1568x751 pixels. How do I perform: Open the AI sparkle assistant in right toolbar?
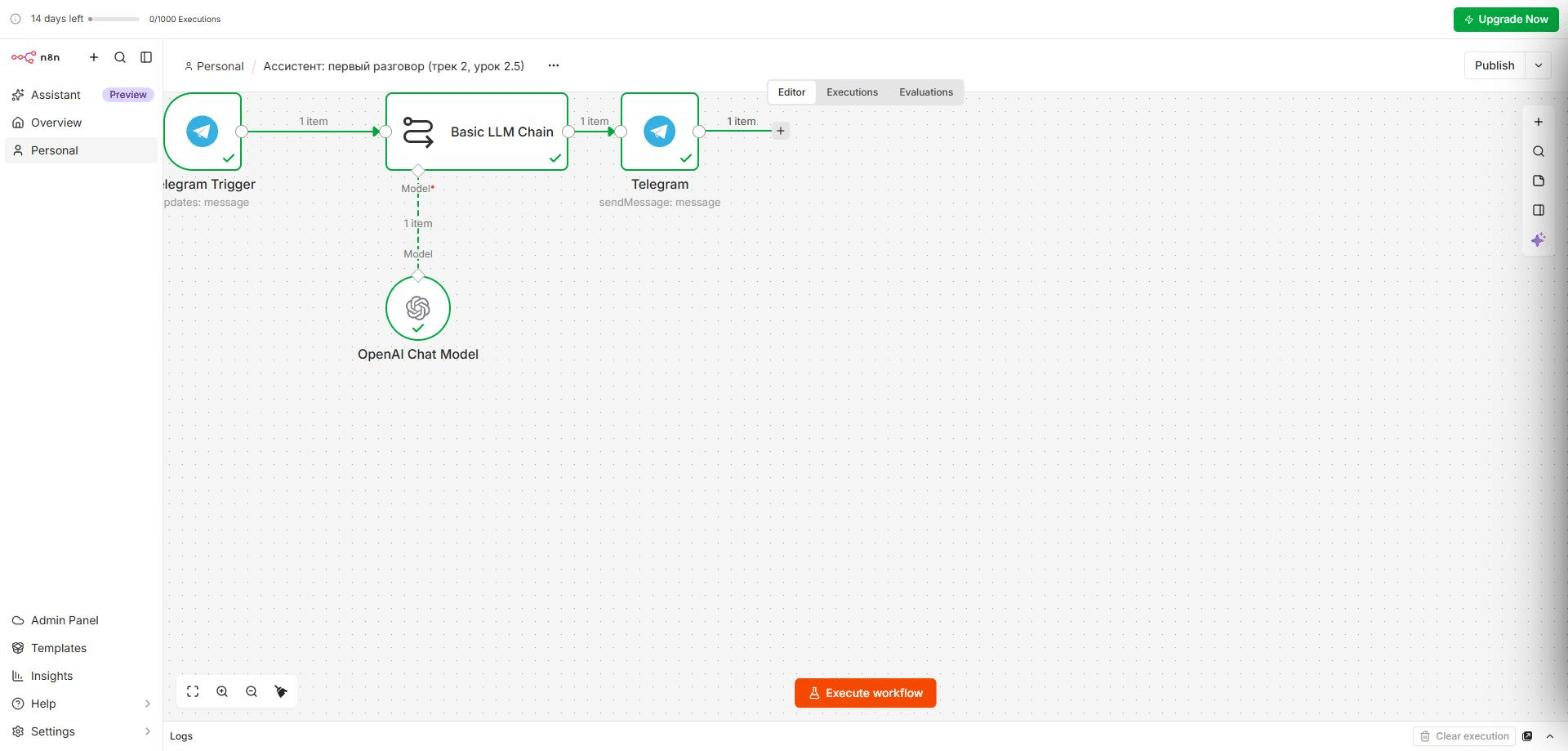click(1538, 240)
